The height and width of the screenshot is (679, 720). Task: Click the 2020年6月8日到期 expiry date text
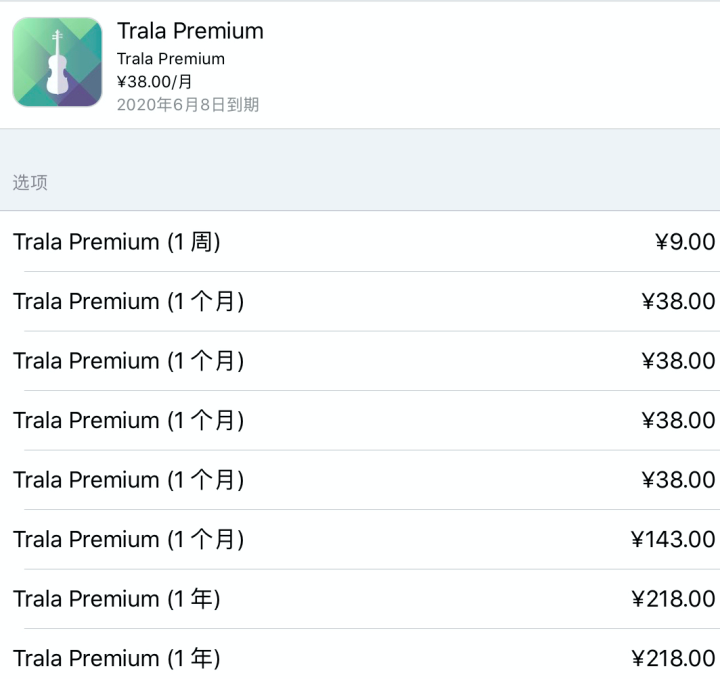[188, 104]
